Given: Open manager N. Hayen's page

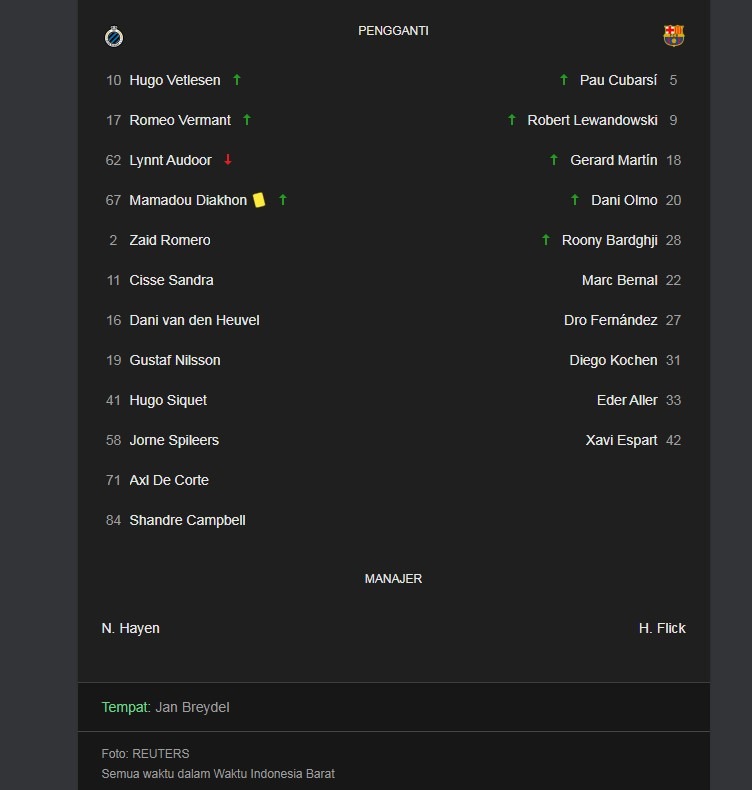Looking at the screenshot, I should click(131, 628).
